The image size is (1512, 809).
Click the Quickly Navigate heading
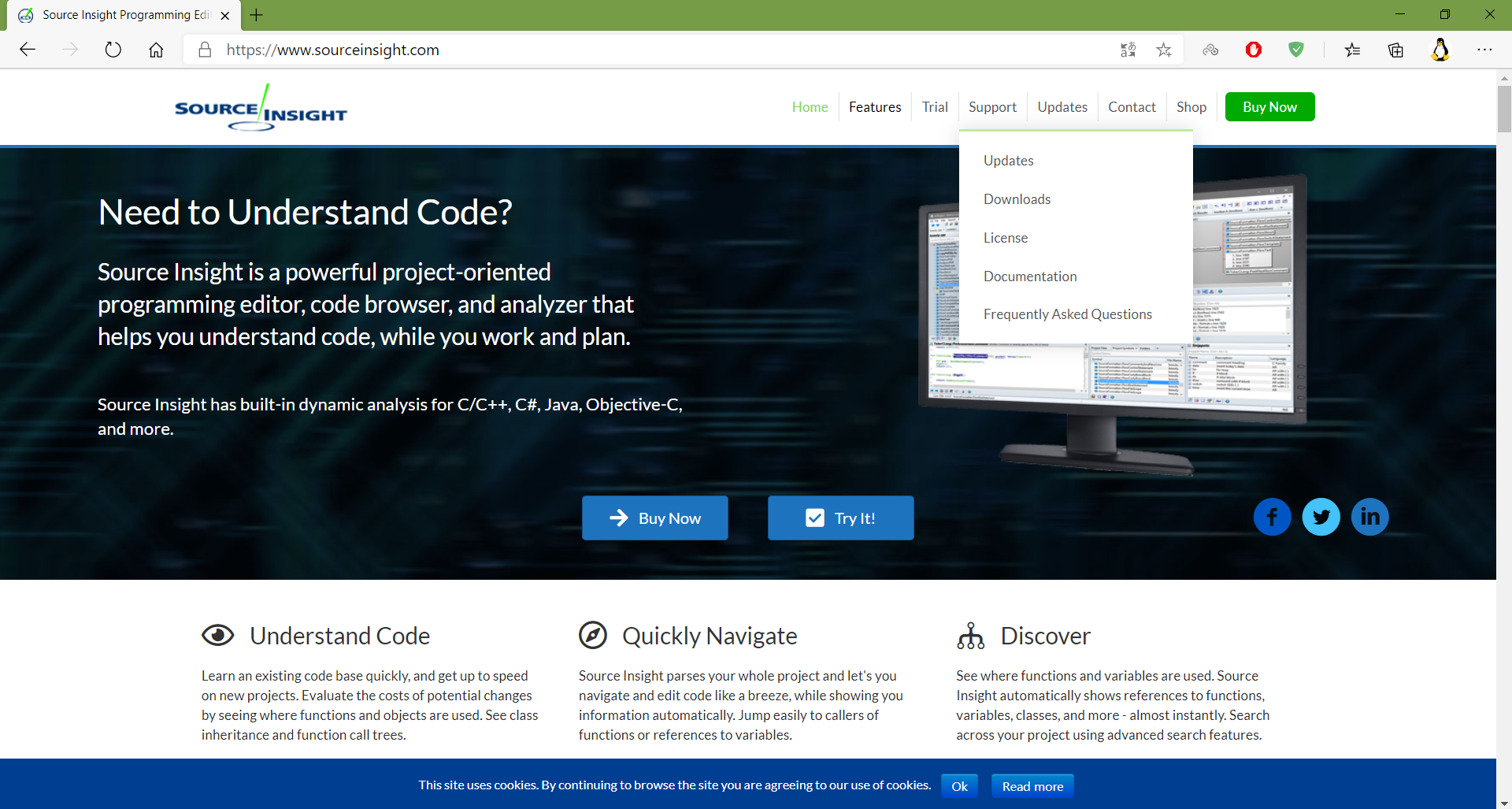click(710, 636)
